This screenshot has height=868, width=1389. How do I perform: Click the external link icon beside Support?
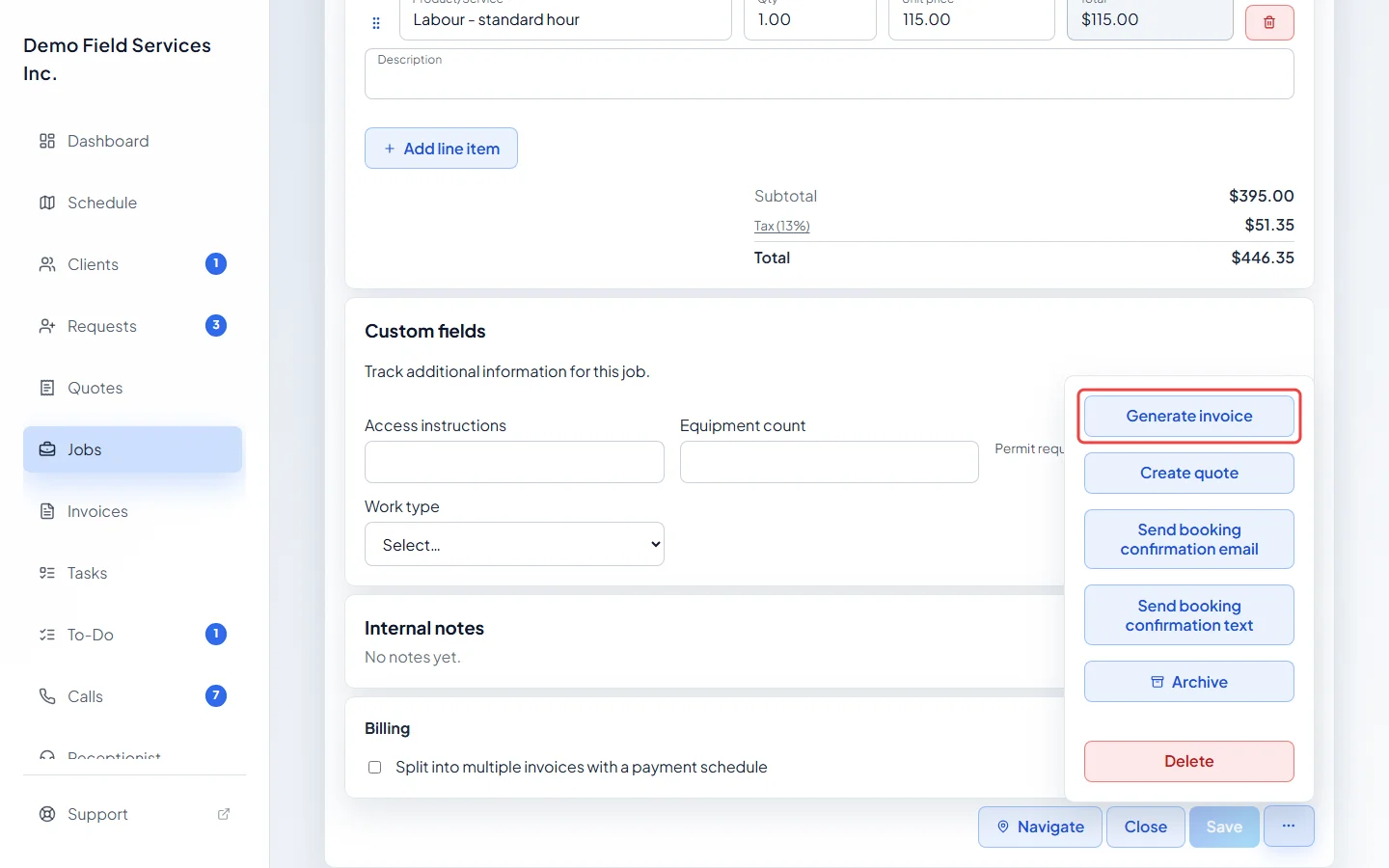coord(224,814)
